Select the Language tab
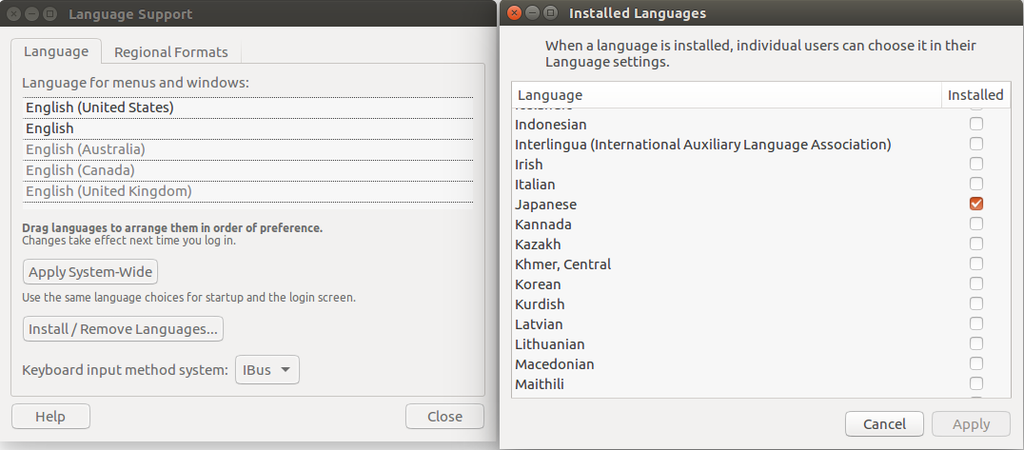 coord(56,51)
